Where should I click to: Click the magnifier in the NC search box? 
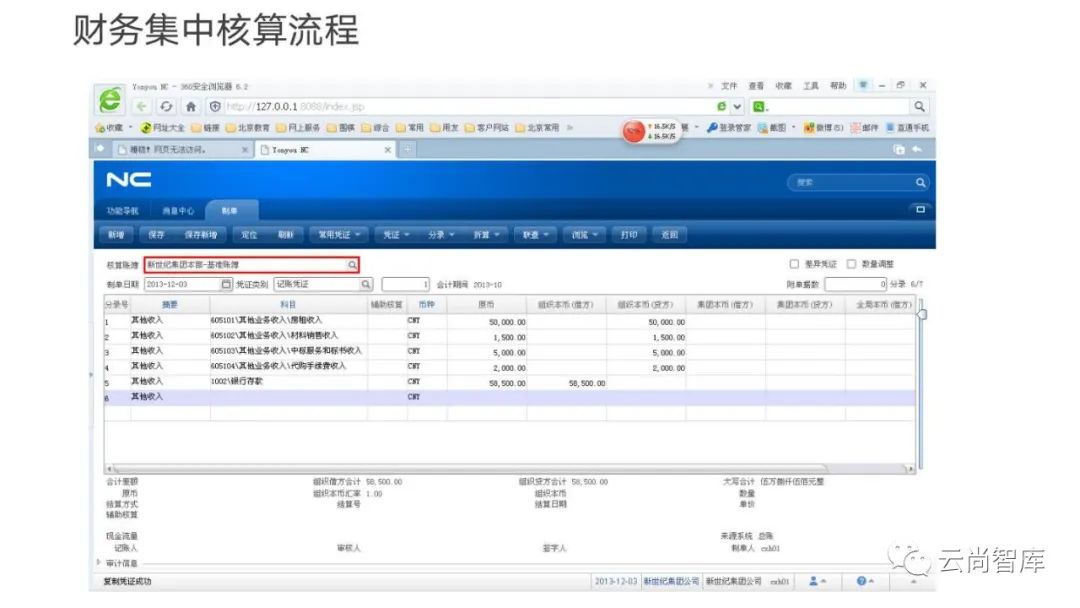pyautogui.click(x=920, y=182)
